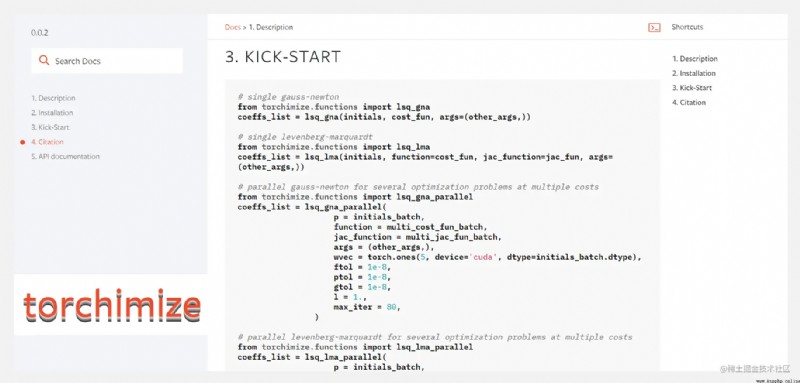
Task: Click inside the Search Docs field
Action: [107, 61]
